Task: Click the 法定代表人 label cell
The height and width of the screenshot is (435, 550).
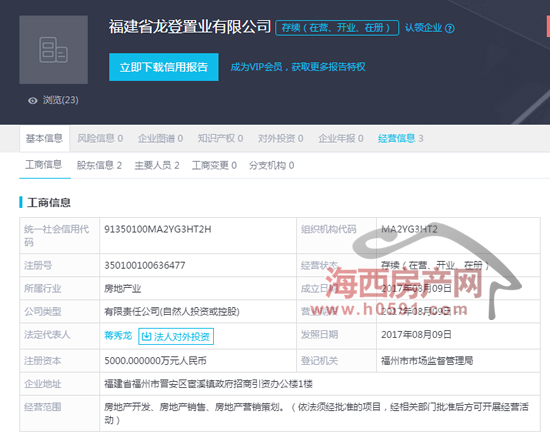Action: click(x=60, y=336)
